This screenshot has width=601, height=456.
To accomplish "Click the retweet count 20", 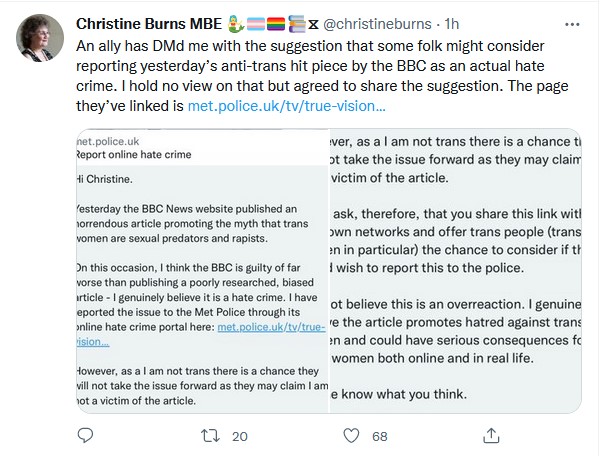I will [240, 436].
